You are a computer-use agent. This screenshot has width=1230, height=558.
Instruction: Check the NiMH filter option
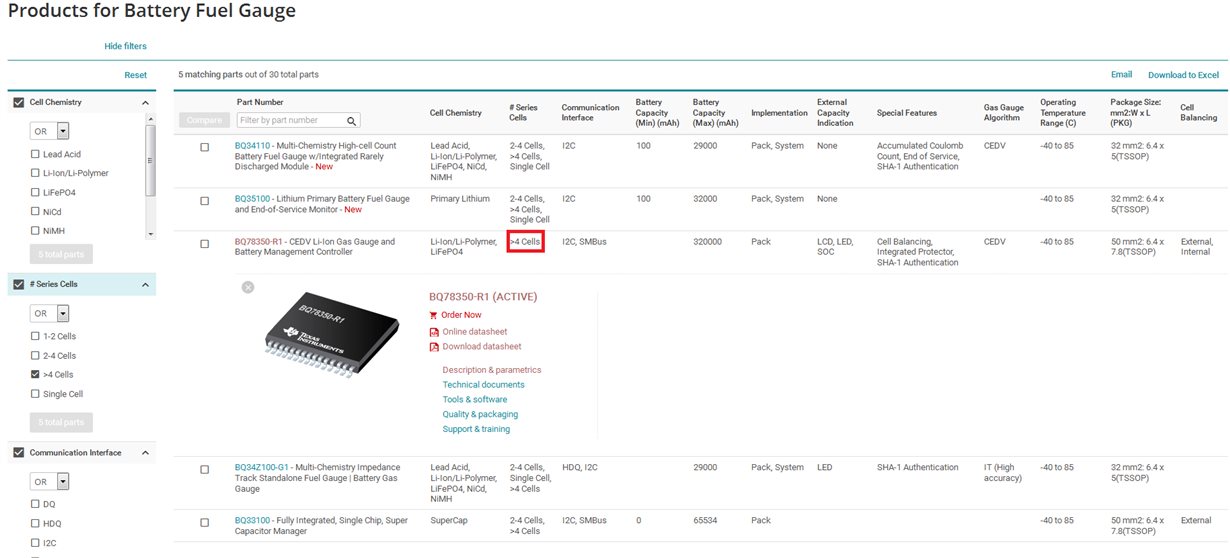point(35,231)
